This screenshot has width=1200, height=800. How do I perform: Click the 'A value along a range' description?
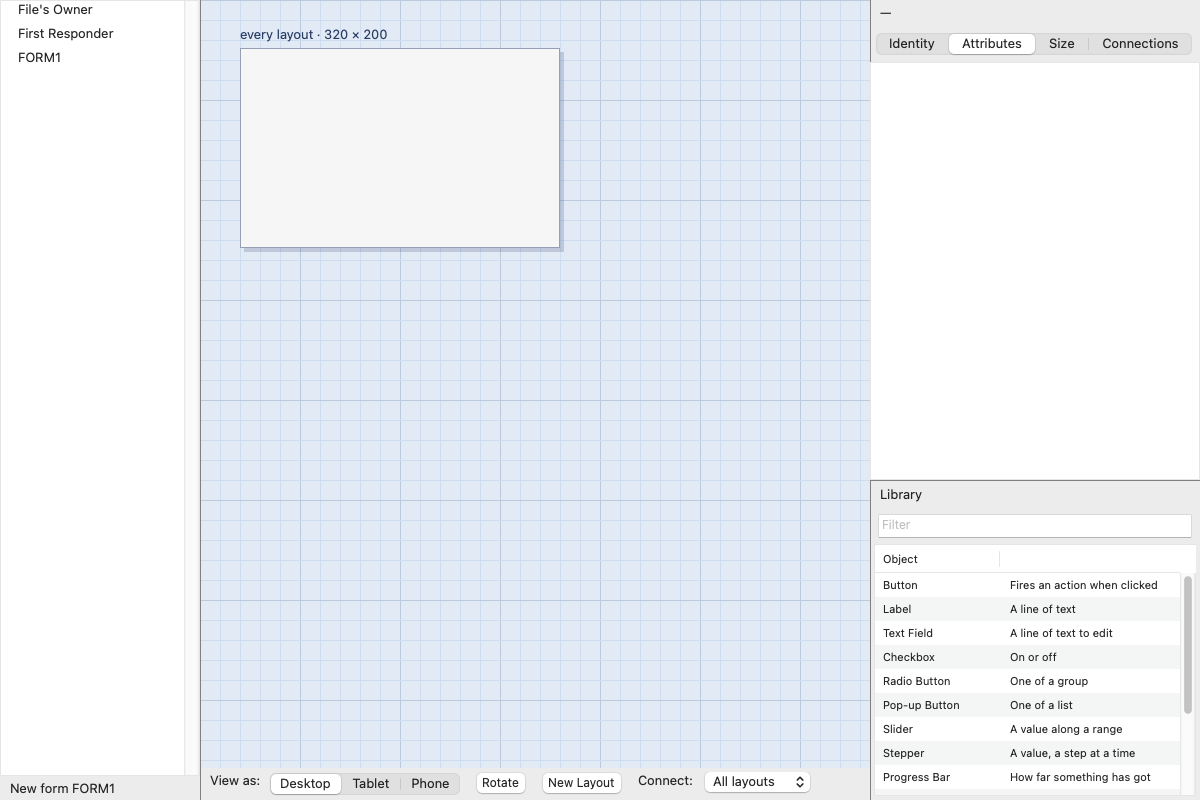(x=1066, y=729)
